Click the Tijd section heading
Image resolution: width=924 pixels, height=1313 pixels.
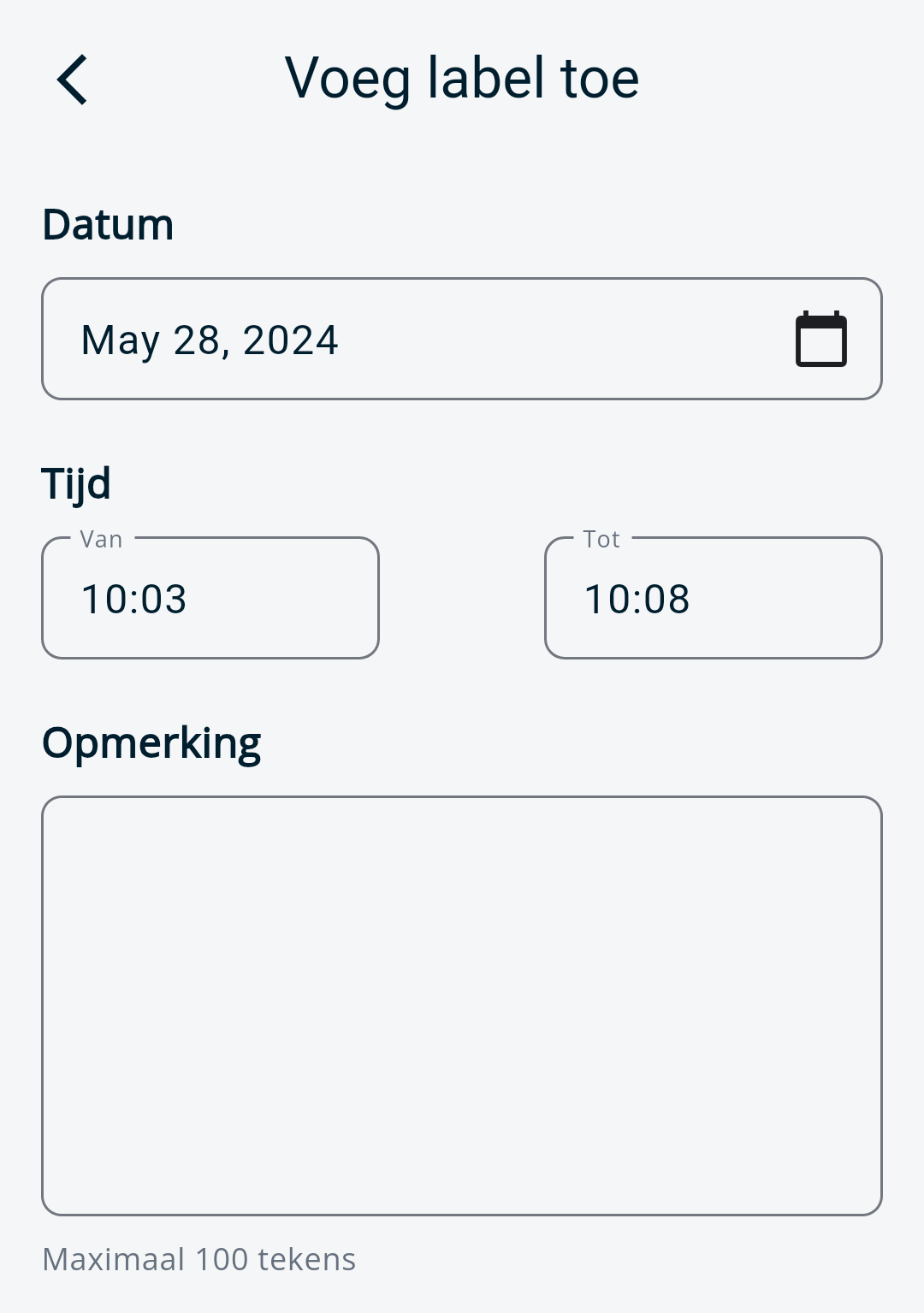click(x=76, y=483)
